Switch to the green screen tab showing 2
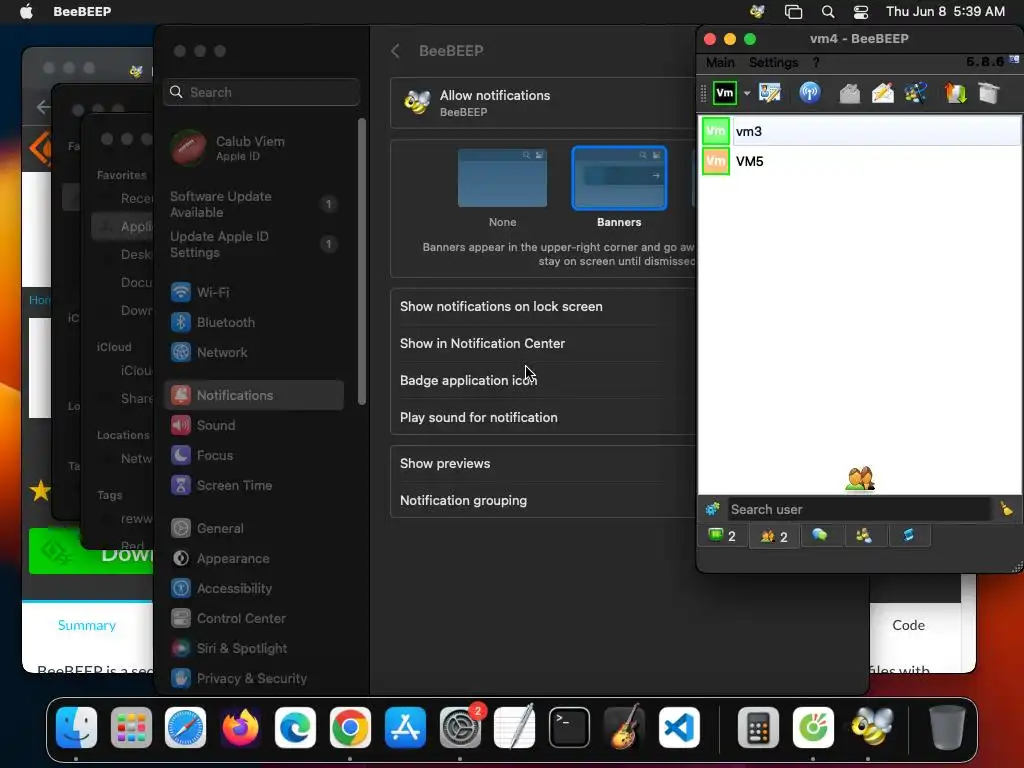The height and width of the screenshot is (768, 1024). [722, 536]
